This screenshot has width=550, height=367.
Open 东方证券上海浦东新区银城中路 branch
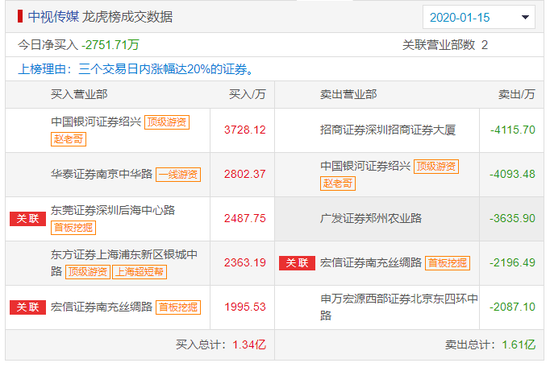(x=124, y=262)
